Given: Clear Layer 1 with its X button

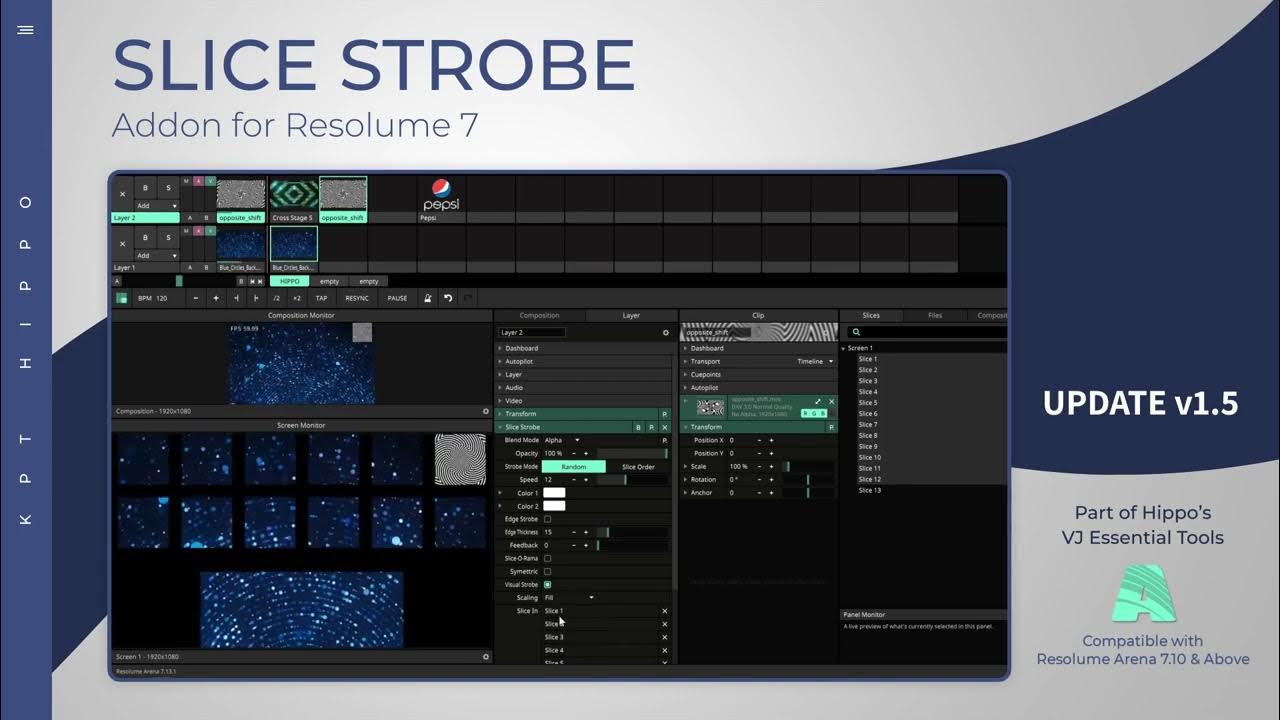Looking at the screenshot, I should click(x=123, y=243).
